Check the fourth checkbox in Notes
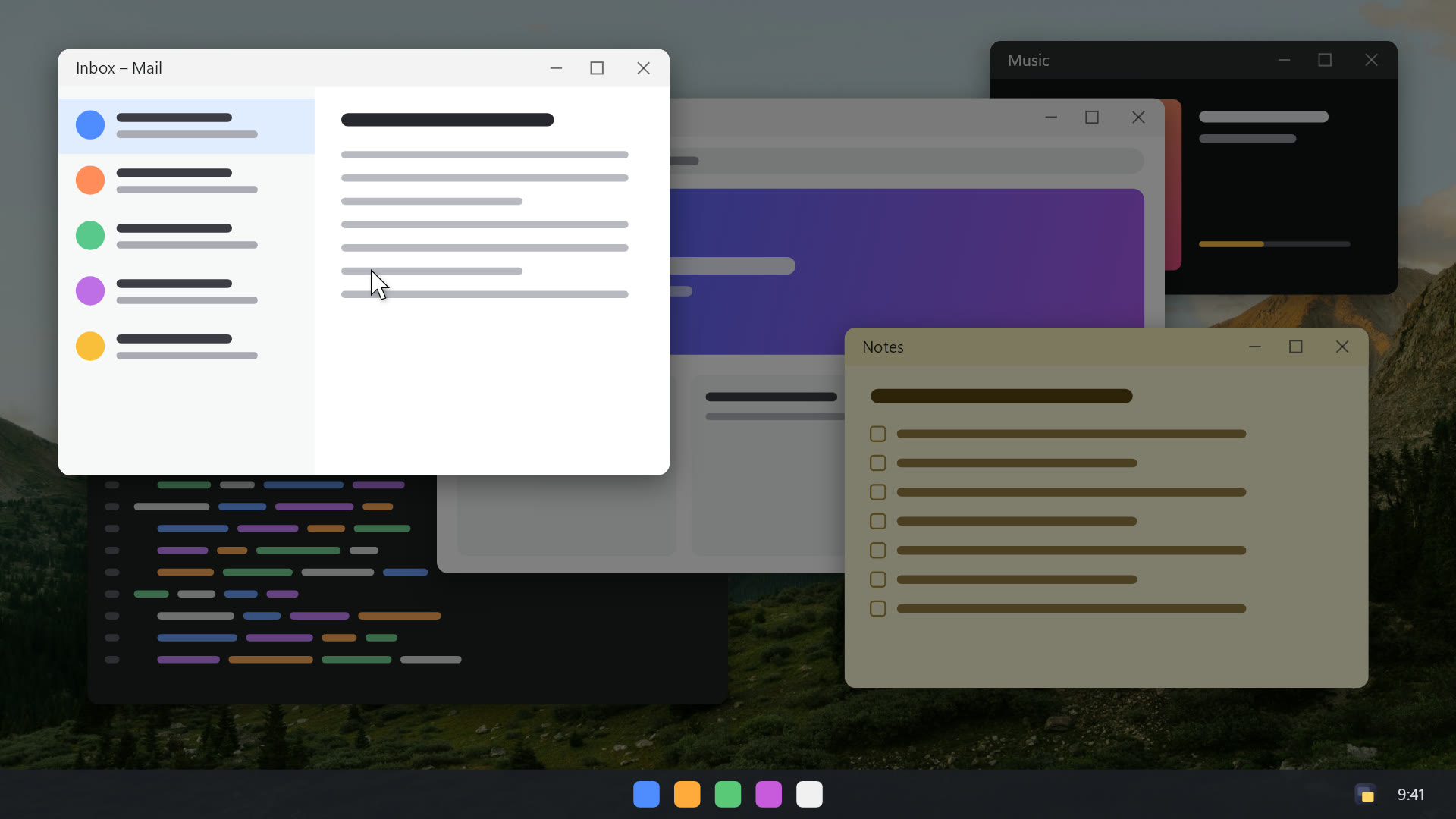 point(878,521)
